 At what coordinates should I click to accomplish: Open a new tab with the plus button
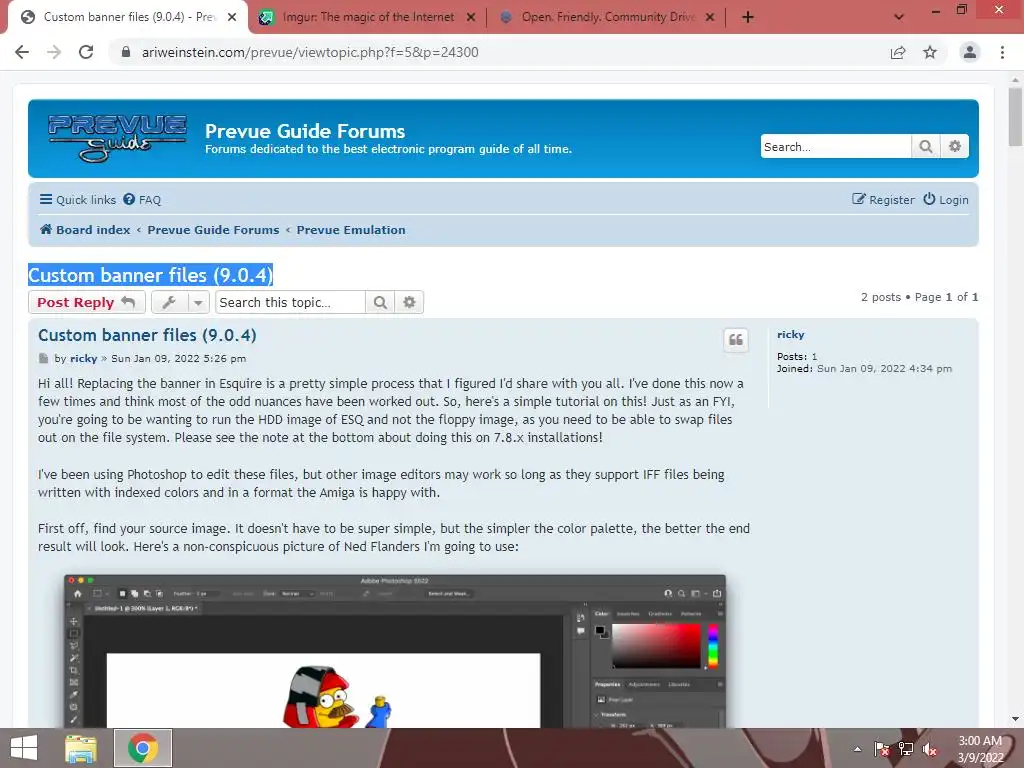[x=748, y=17]
